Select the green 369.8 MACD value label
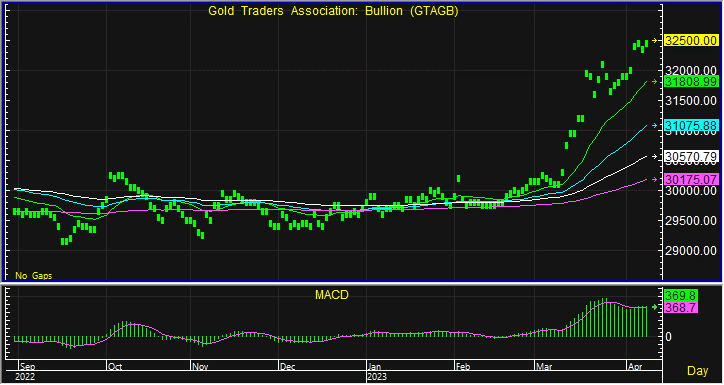Screen dimensions: 724x385 680,295
